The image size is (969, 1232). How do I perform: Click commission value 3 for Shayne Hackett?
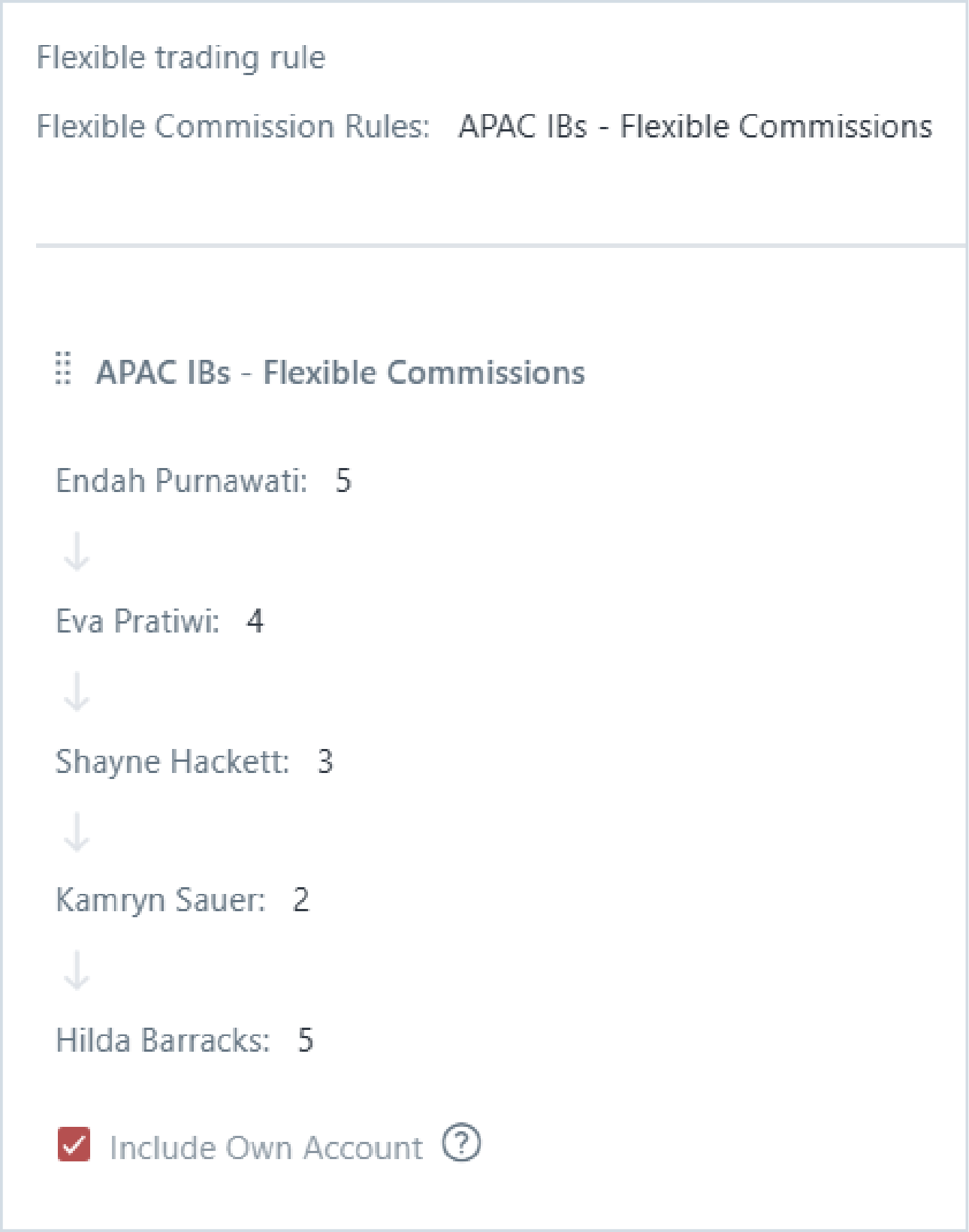coord(325,762)
